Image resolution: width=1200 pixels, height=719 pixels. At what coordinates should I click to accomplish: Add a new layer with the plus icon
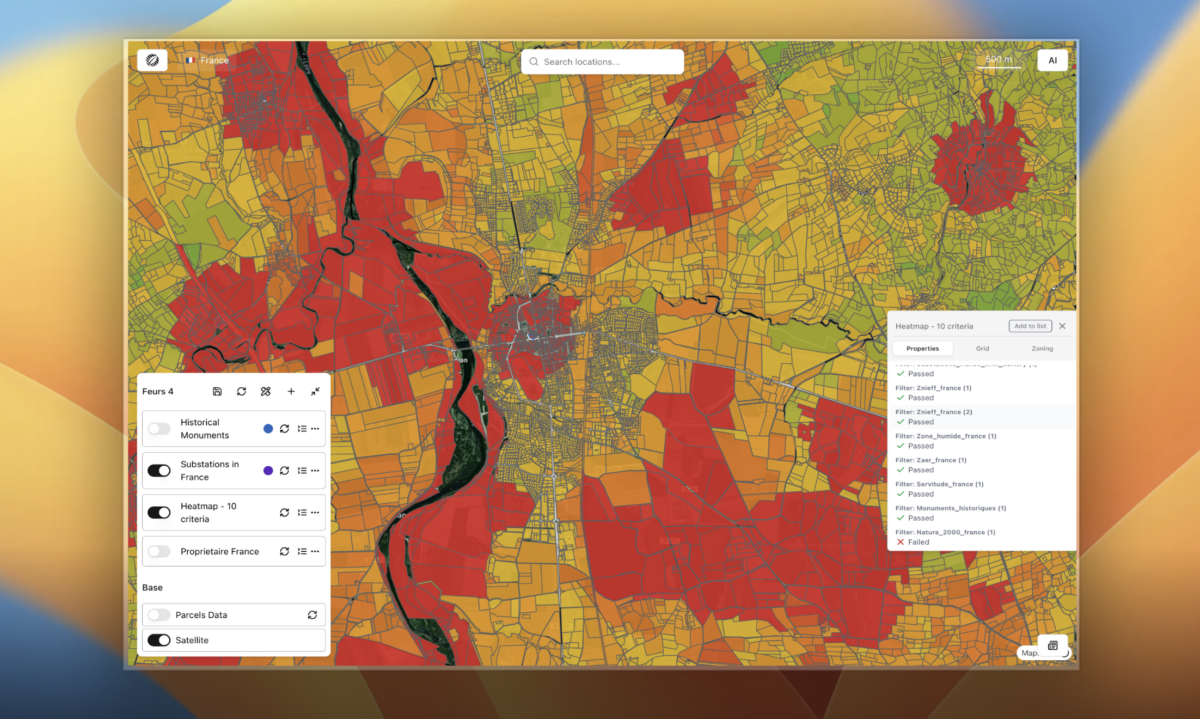coord(291,392)
